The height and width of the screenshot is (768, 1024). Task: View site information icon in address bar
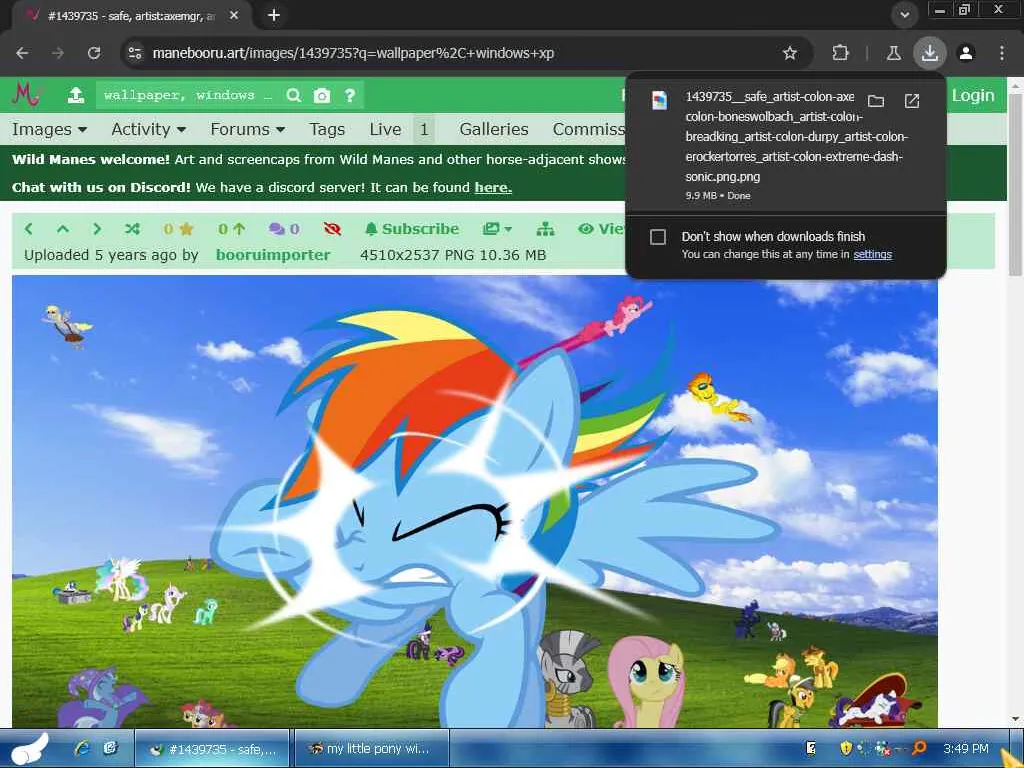tap(135, 53)
